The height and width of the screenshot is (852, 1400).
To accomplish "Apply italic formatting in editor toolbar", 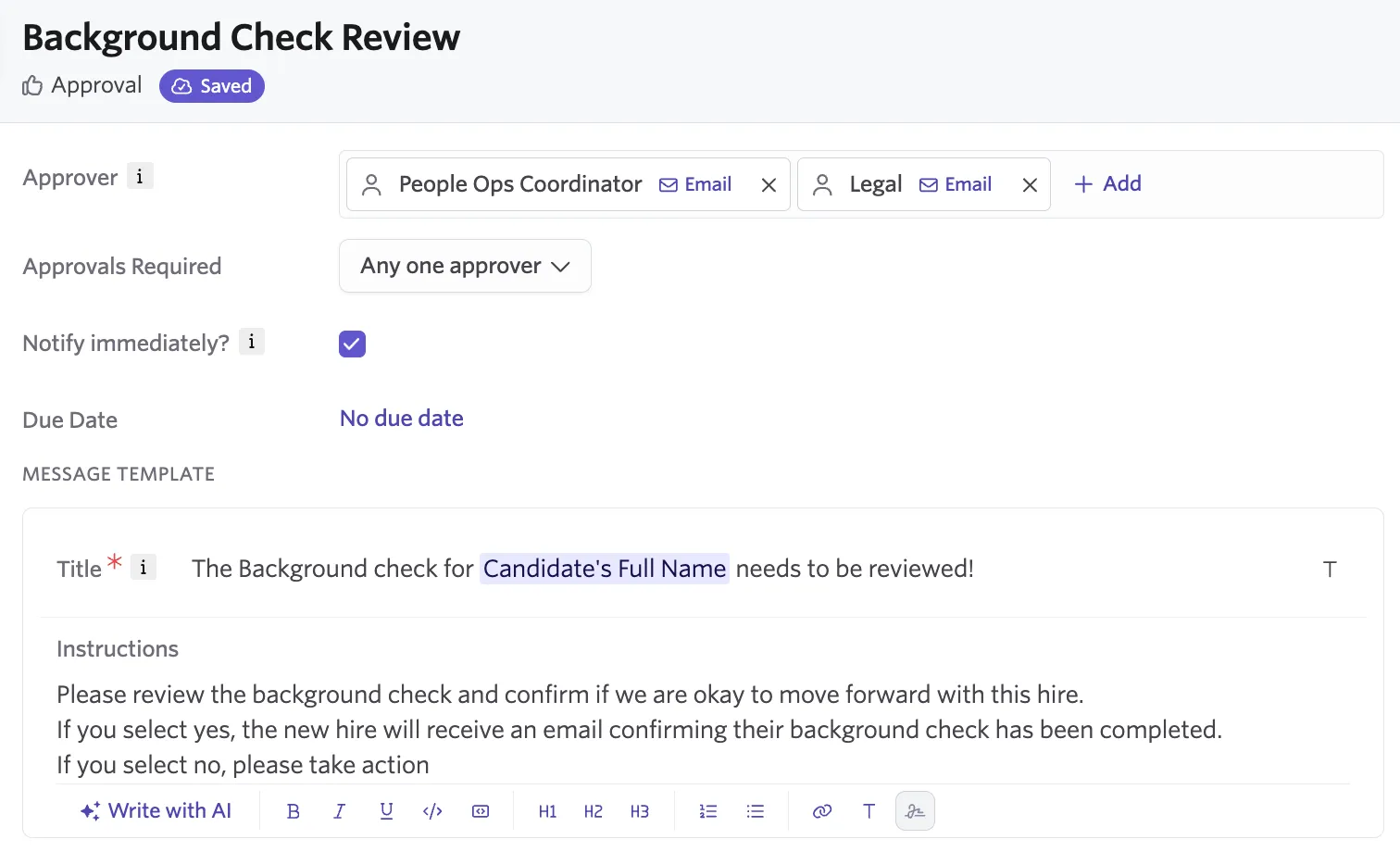I will tap(340, 811).
